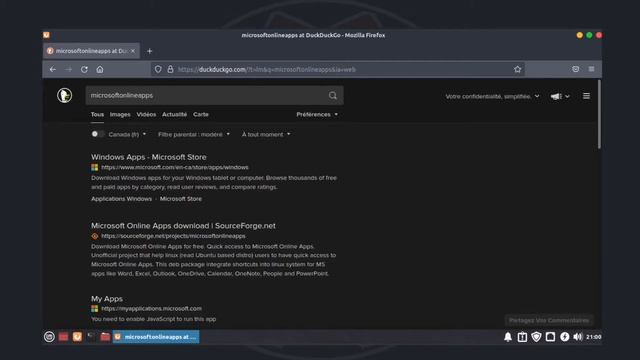The height and width of the screenshot is (360, 640).
Task: Click the Firefox icon in window title bar
Action: click(47, 35)
